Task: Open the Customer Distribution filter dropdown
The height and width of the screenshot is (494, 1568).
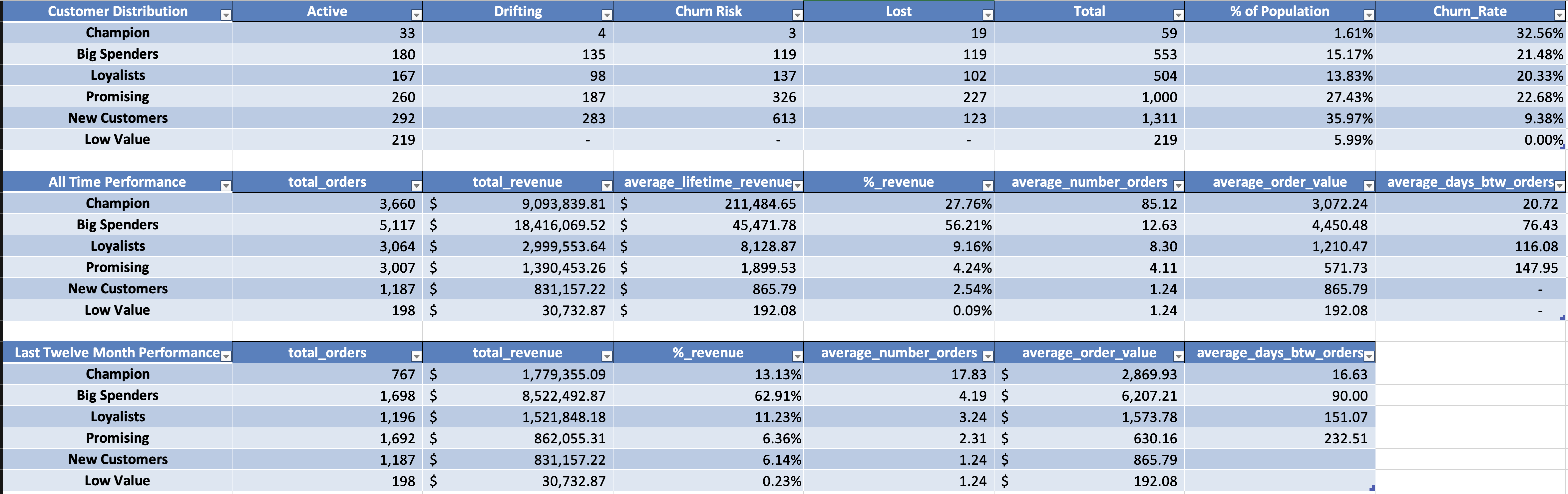Action: (226, 15)
